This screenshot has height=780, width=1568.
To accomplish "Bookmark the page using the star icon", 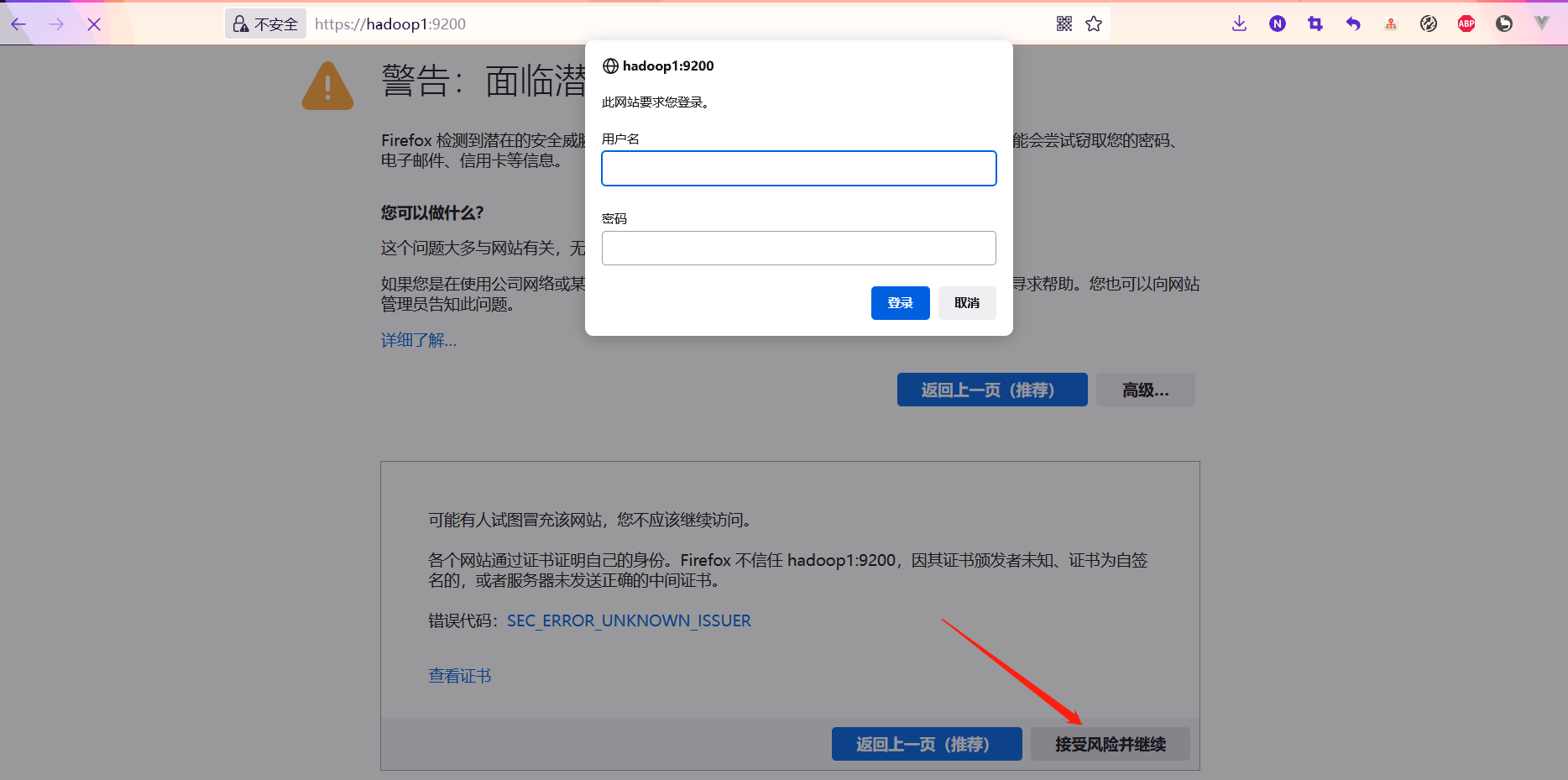I will coord(1093,24).
